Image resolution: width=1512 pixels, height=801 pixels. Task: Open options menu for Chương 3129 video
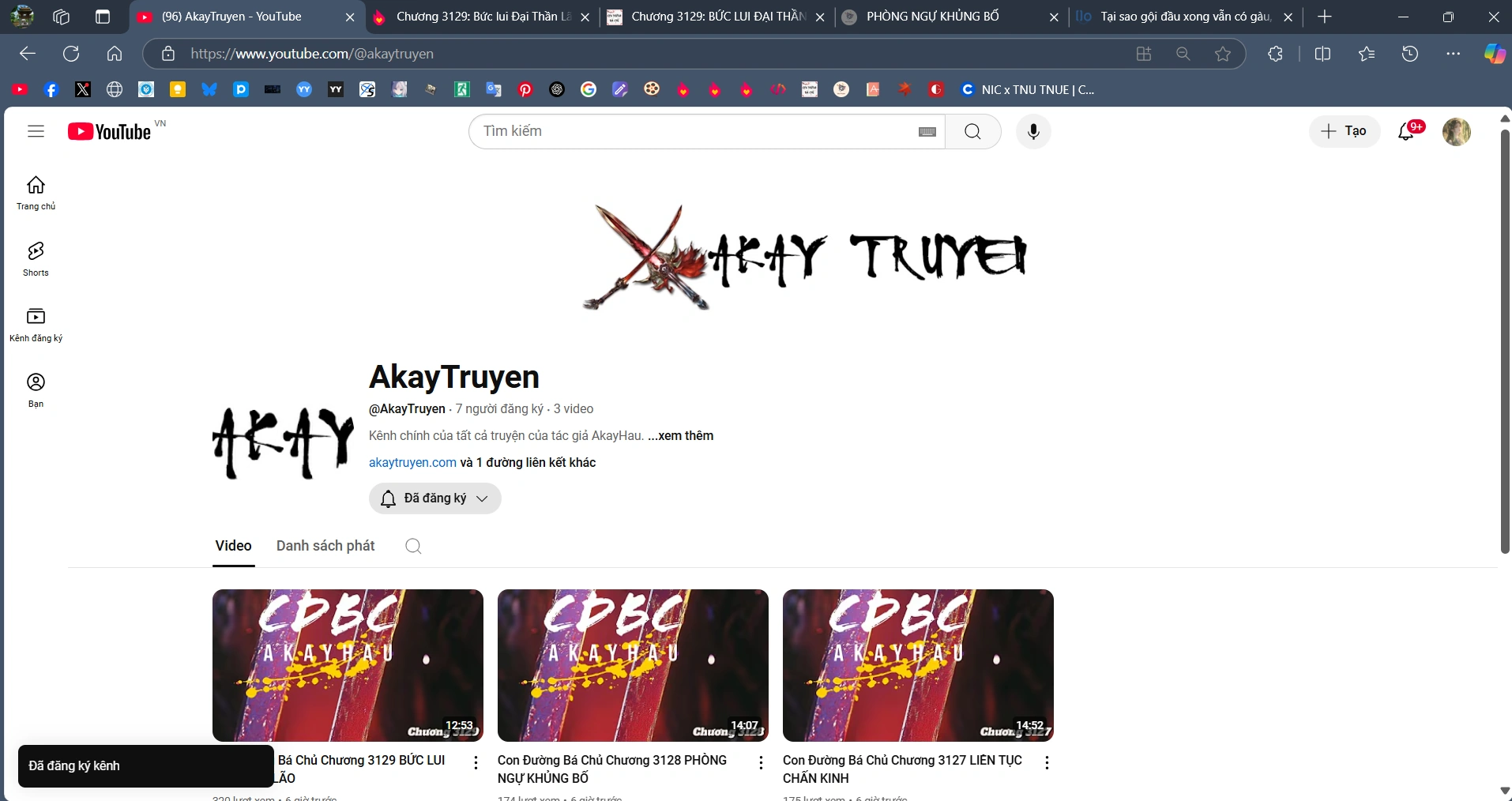476,762
